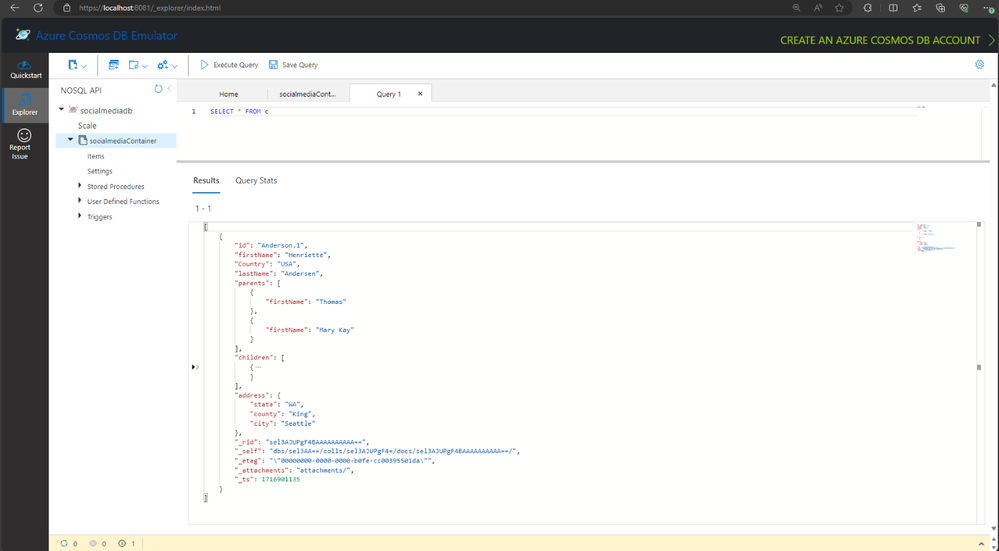Viewport: 999px width, 551px height.
Task: Open the New SQL Query toolbar icon
Action: [113, 65]
